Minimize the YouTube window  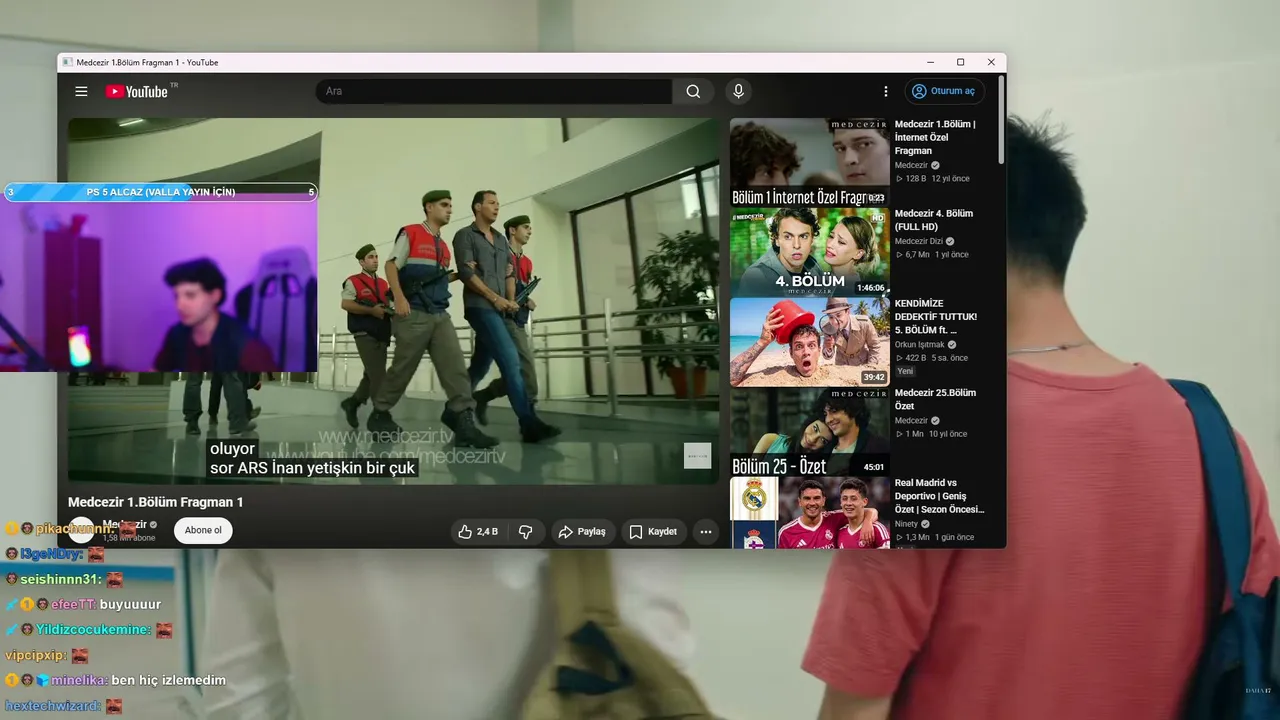pyautogui.click(x=929, y=62)
